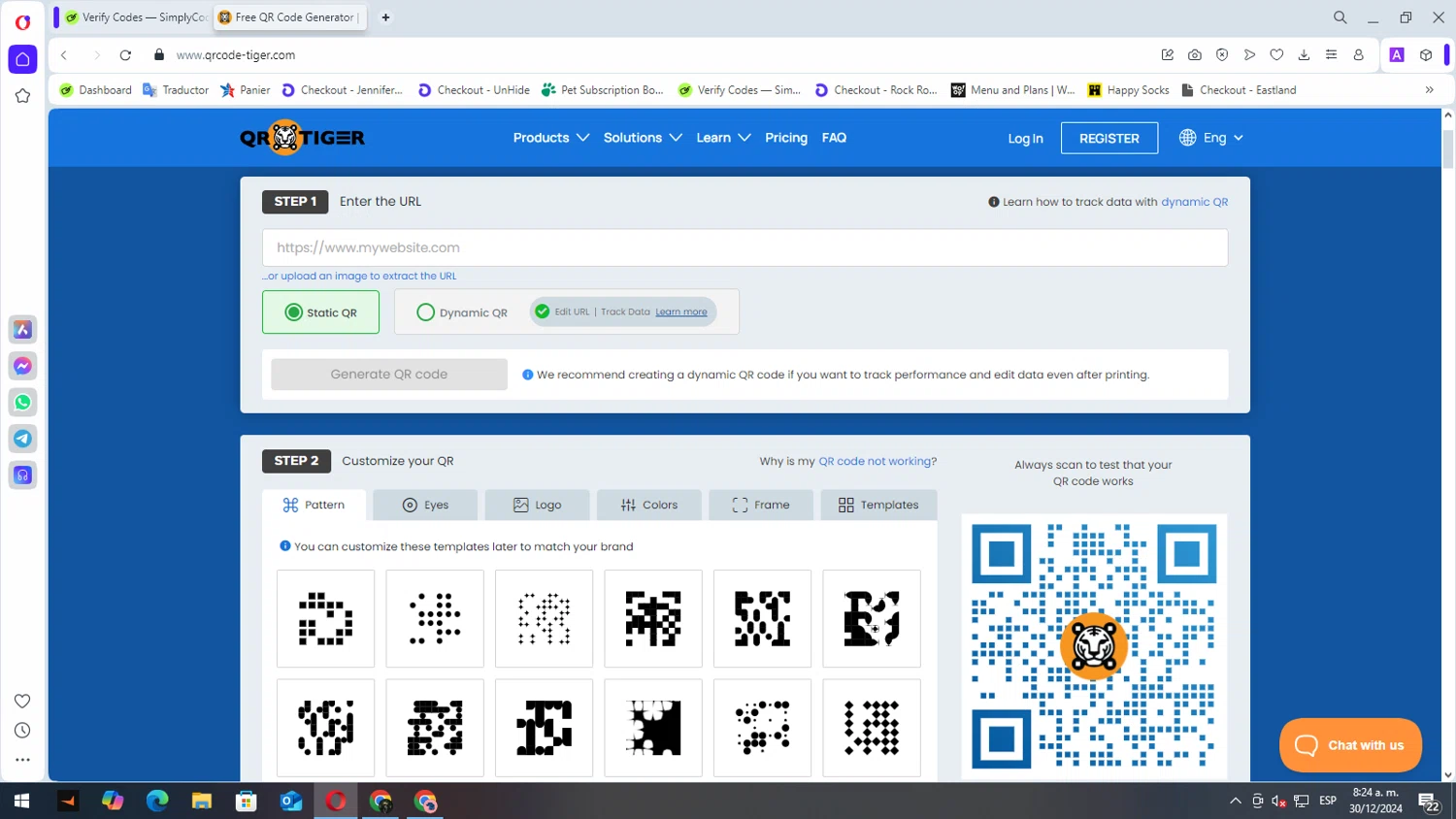Open the dynamic QR link
The image size is (1456, 819).
(1194, 202)
